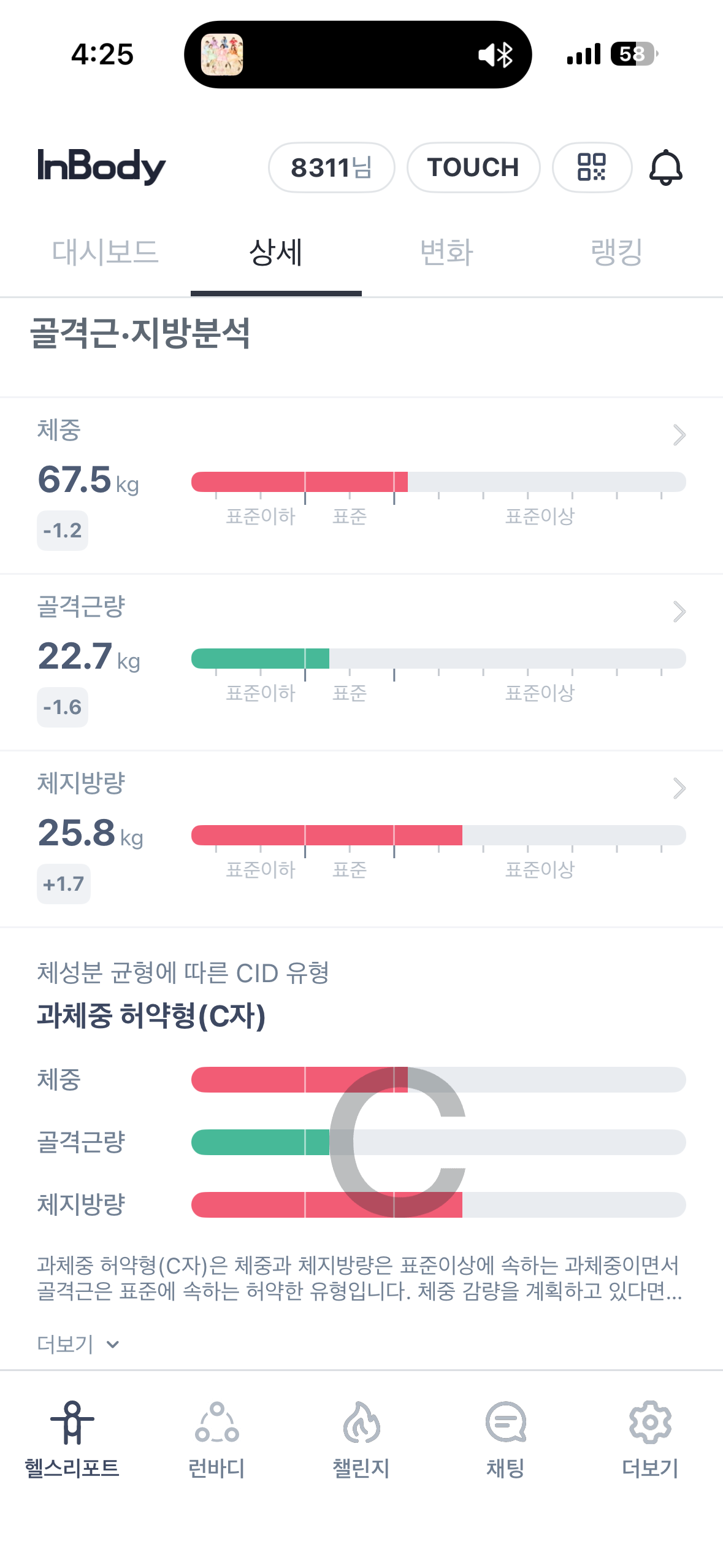Open the 런바디 icon in bottom bar
This screenshot has width=723, height=1568.
click(x=216, y=1422)
